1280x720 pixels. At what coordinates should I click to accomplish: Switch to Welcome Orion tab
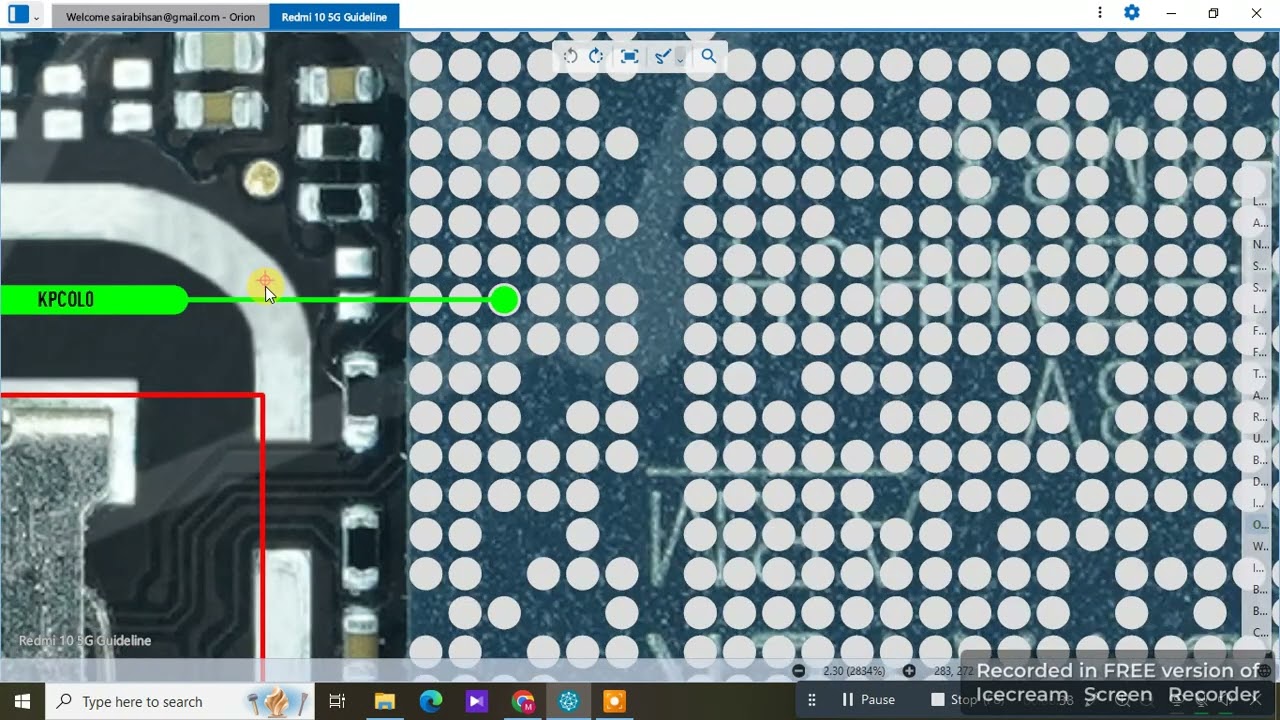pos(160,17)
